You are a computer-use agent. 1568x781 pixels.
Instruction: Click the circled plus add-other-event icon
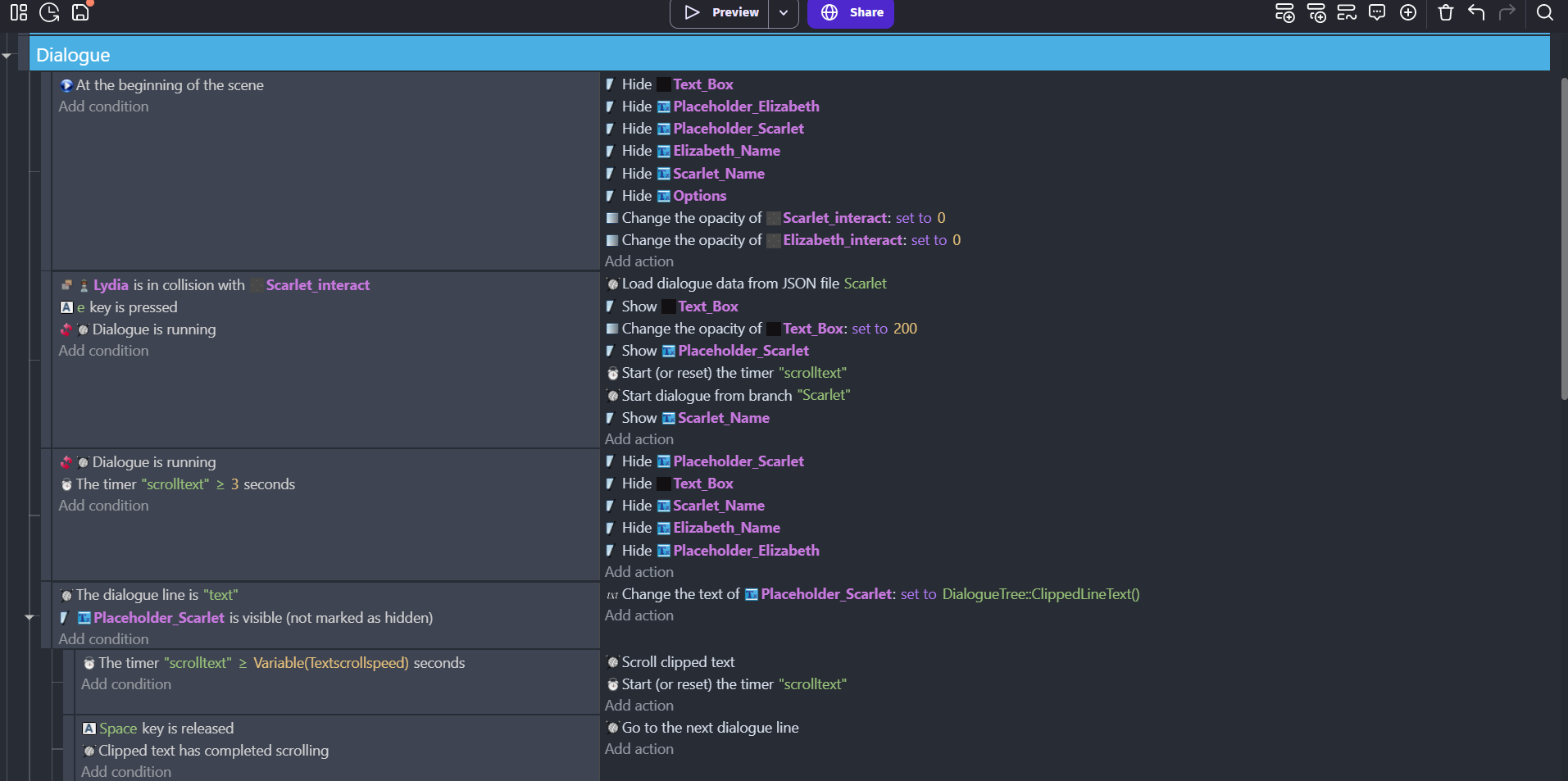click(x=1408, y=12)
